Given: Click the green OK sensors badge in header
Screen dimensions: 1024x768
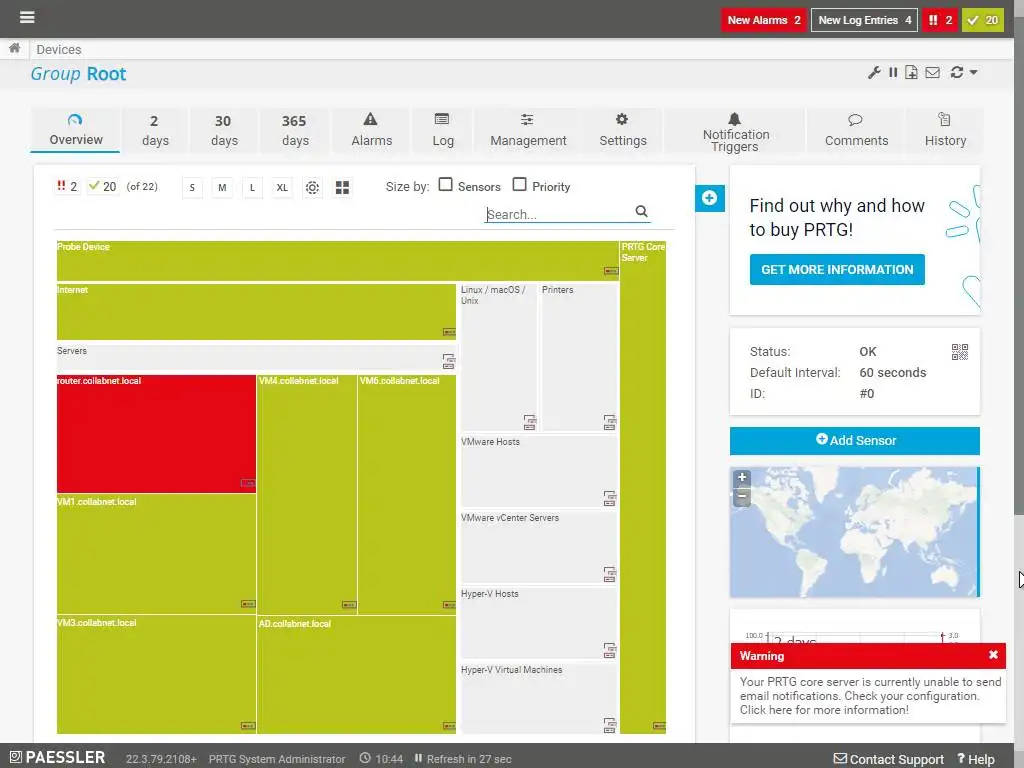Looking at the screenshot, I should pyautogui.click(x=982, y=20).
